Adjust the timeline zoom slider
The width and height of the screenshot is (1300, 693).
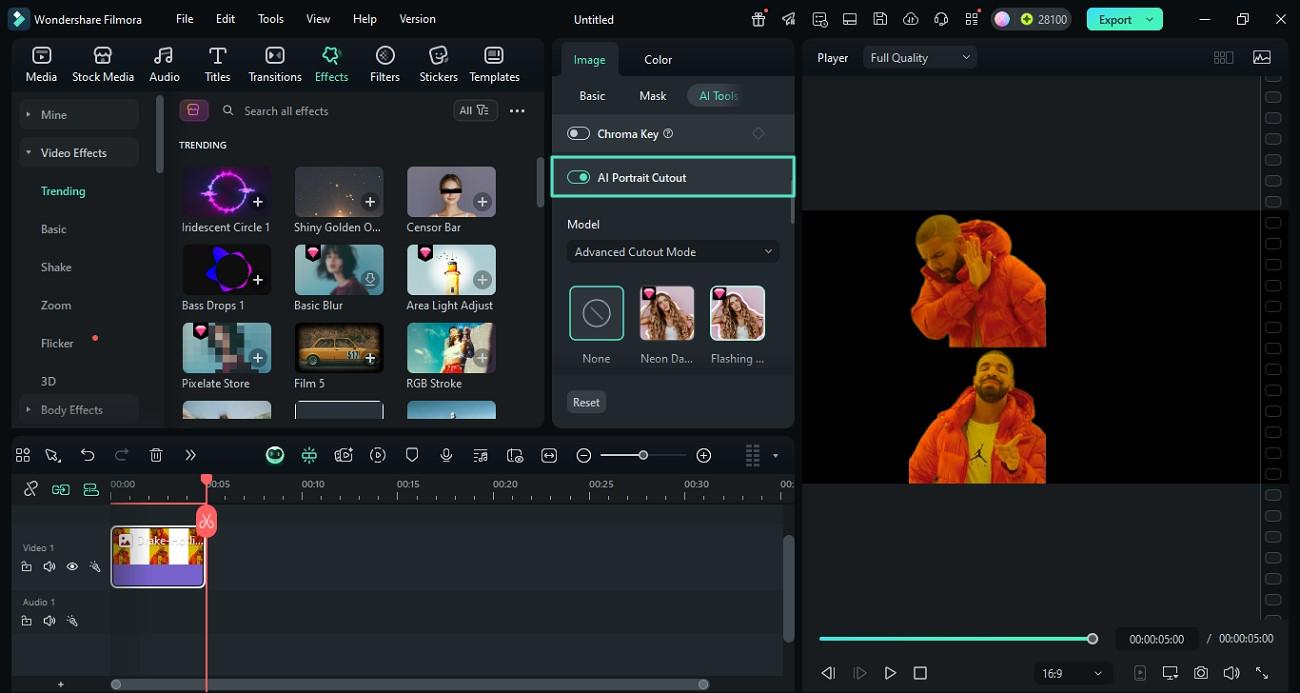643,455
